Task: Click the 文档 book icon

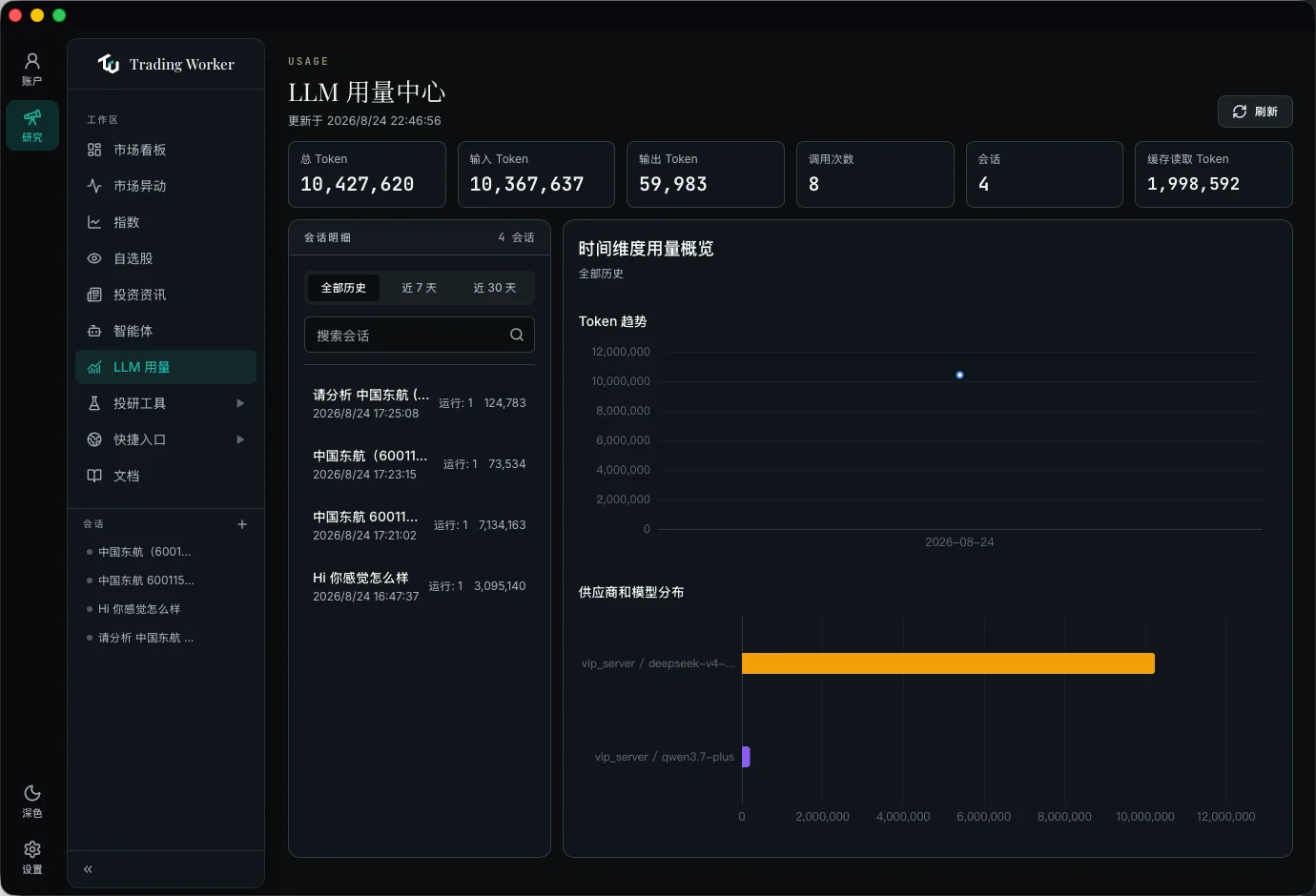Action: pyautogui.click(x=94, y=476)
